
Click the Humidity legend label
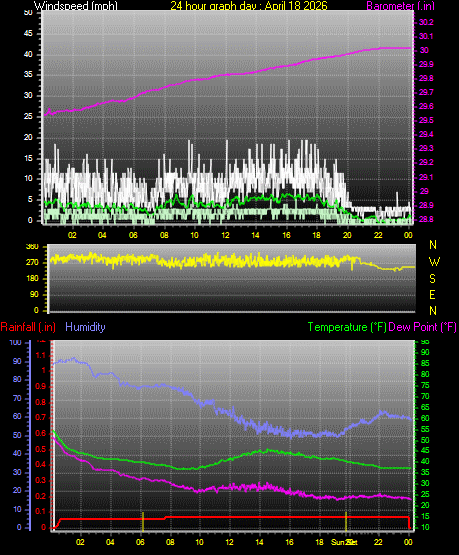(85, 327)
